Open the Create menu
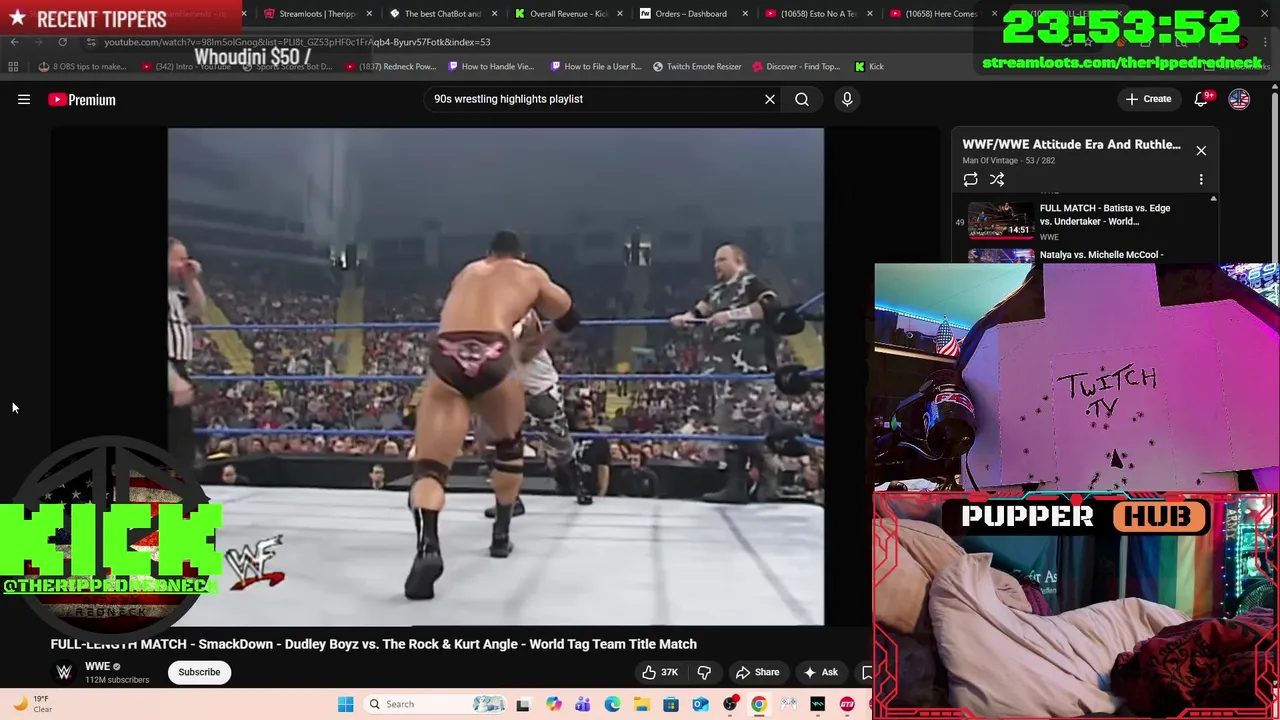 pyautogui.click(x=1148, y=99)
